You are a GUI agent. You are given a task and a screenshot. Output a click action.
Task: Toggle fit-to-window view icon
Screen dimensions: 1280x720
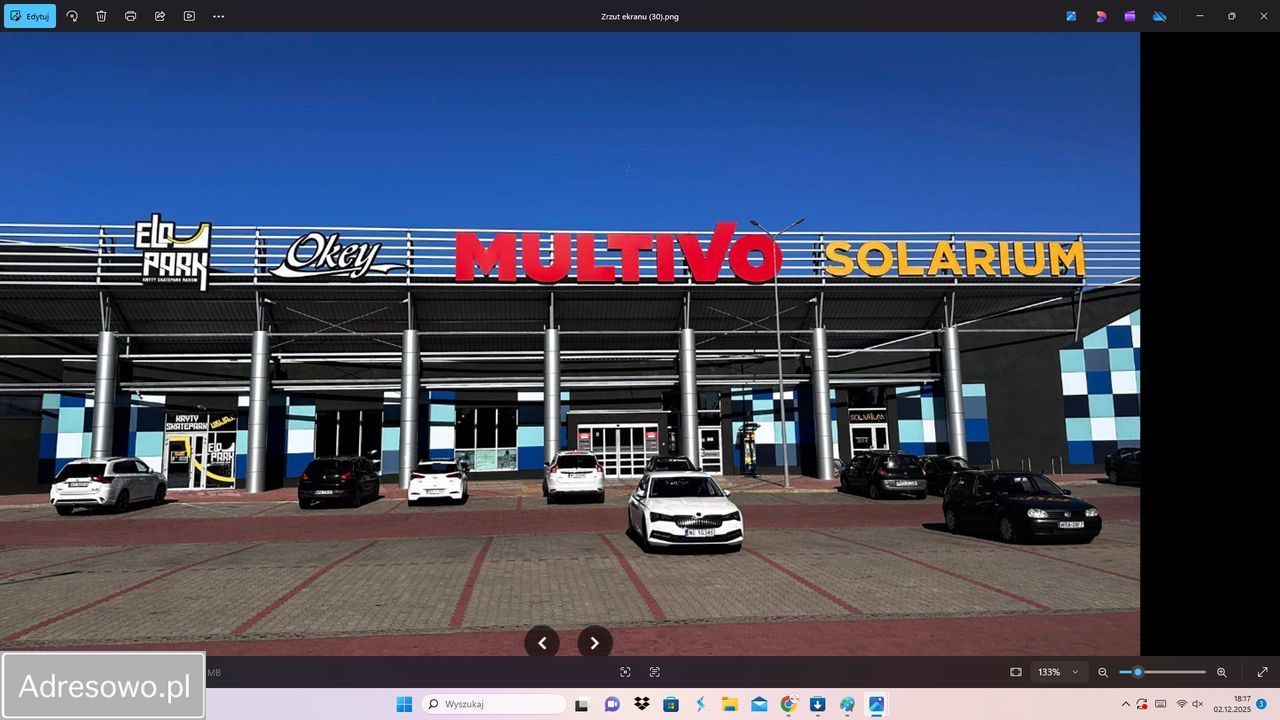pos(1016,672)
